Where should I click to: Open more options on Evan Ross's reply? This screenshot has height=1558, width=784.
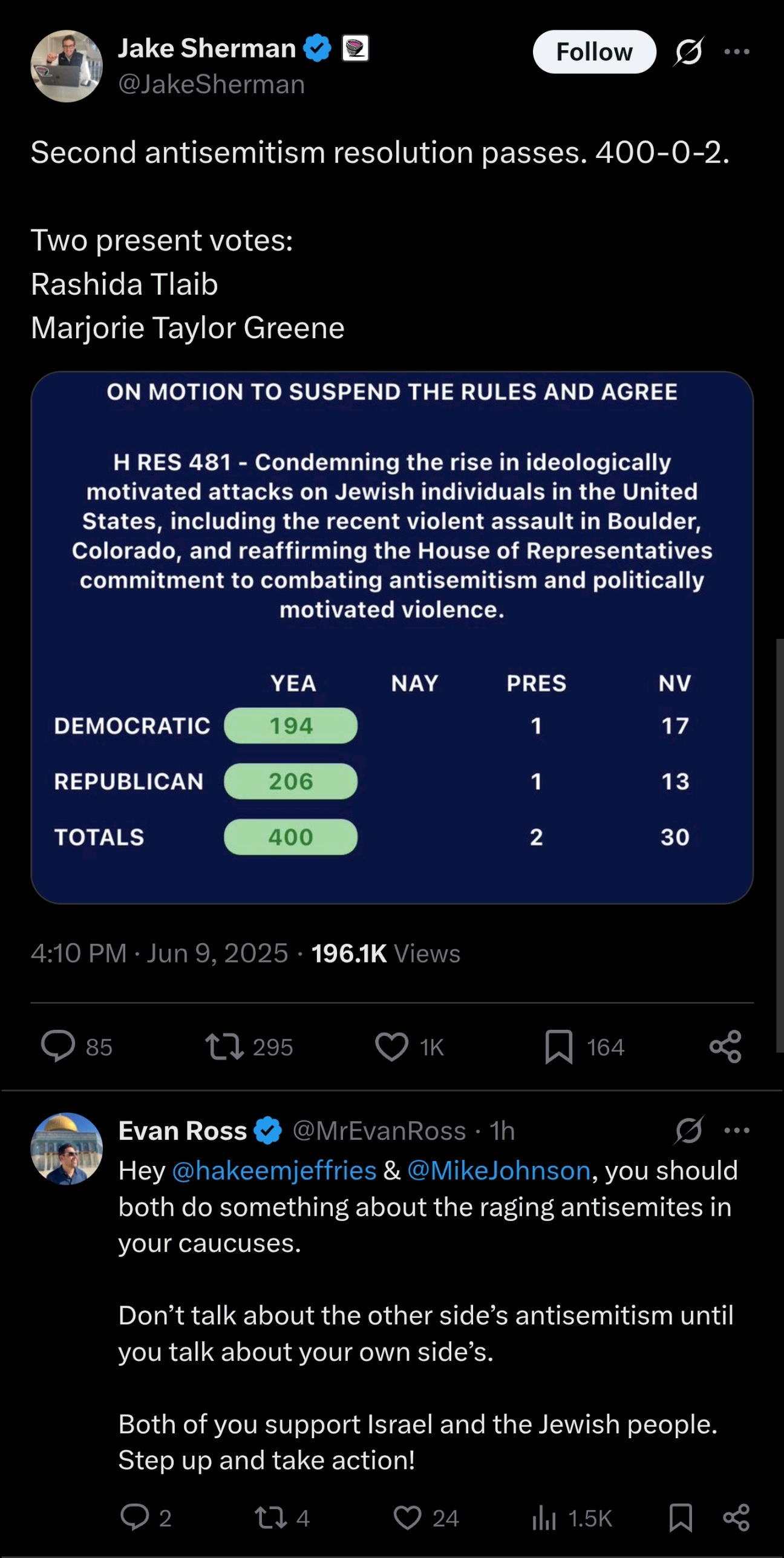pyautogui.click(x=737, y=1130)
